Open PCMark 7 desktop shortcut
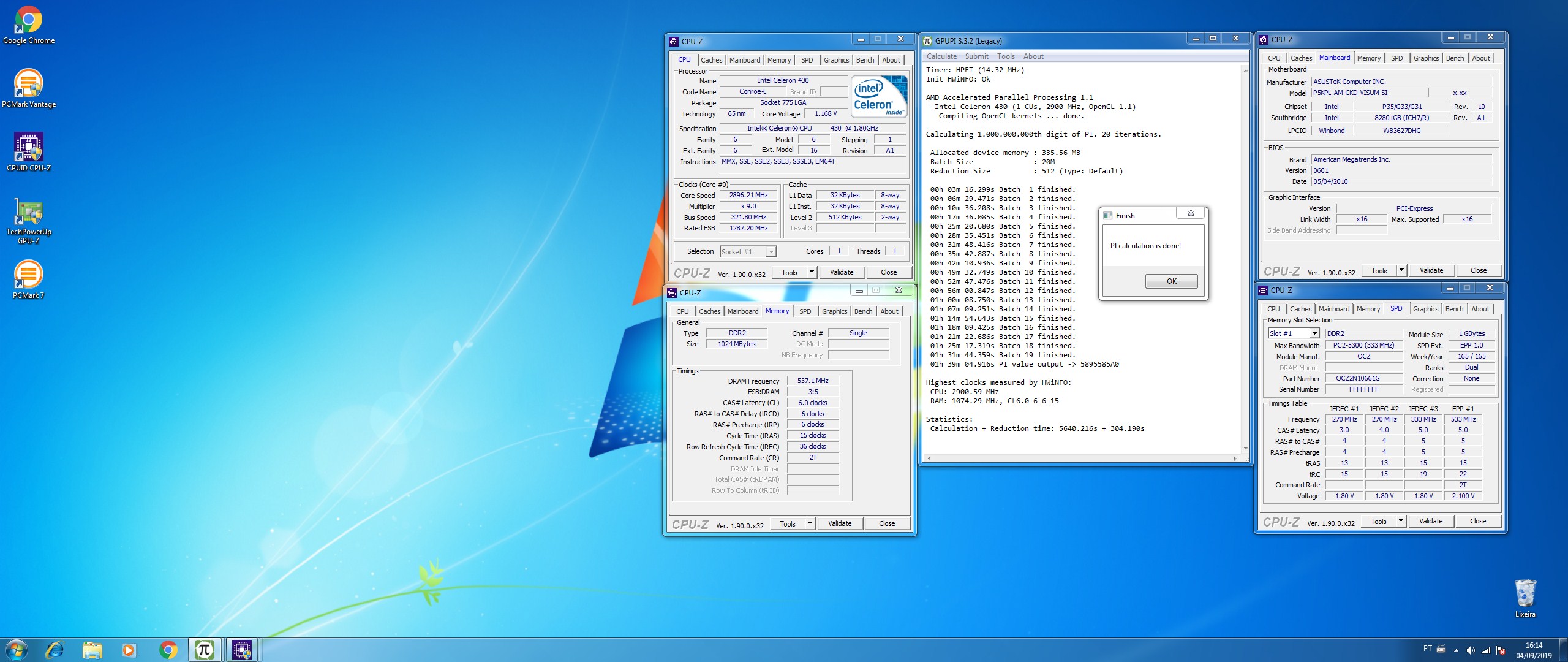Screen dimensions: 1568x662 [28, 280]
